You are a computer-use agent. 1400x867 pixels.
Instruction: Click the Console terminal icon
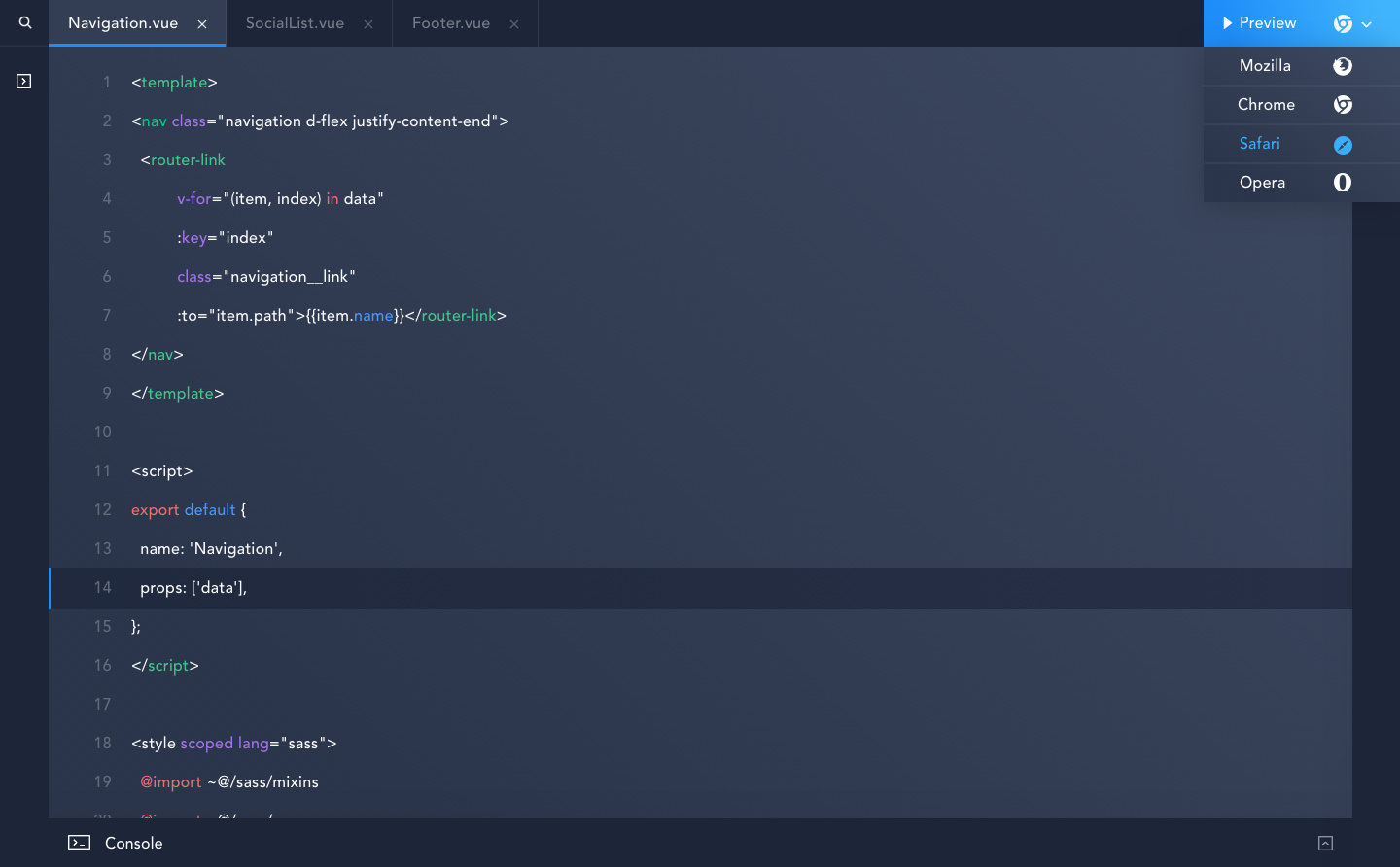(80, 843)
